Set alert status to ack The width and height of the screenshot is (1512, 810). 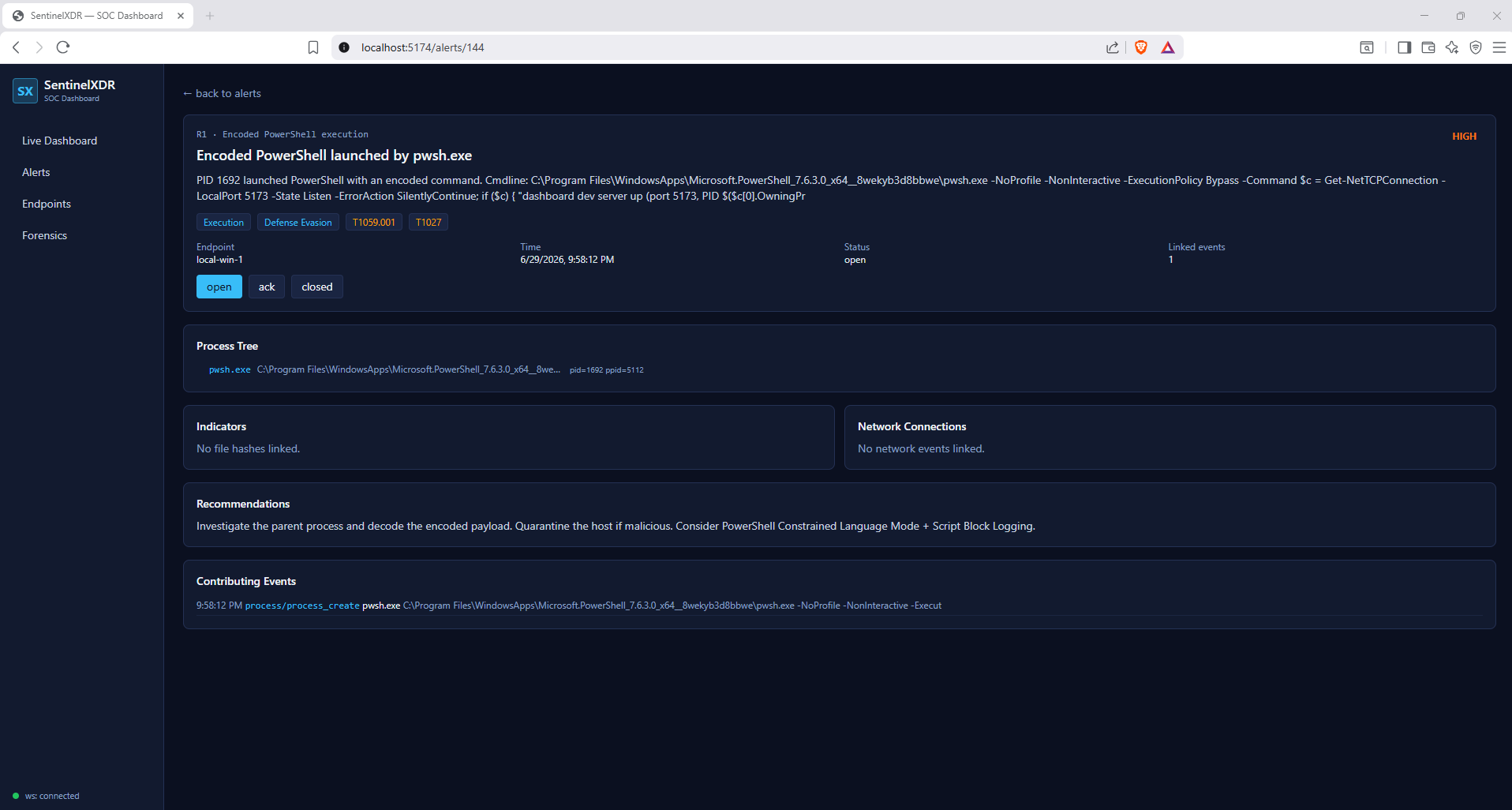pyautogui.click(x=267, y=287)
